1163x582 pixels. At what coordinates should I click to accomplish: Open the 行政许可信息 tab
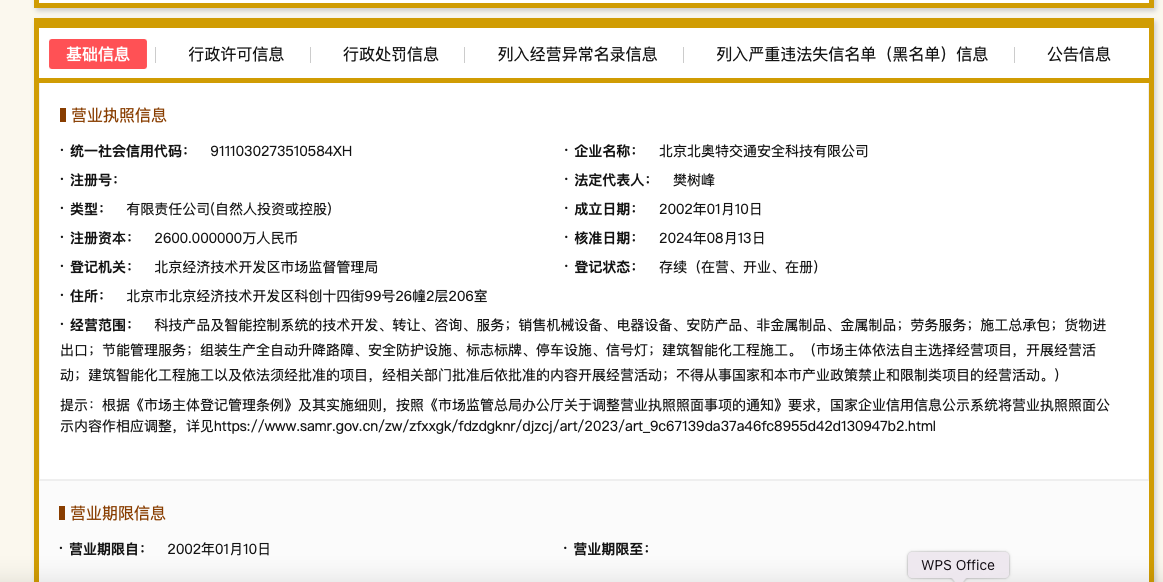(x=236, y=54)
